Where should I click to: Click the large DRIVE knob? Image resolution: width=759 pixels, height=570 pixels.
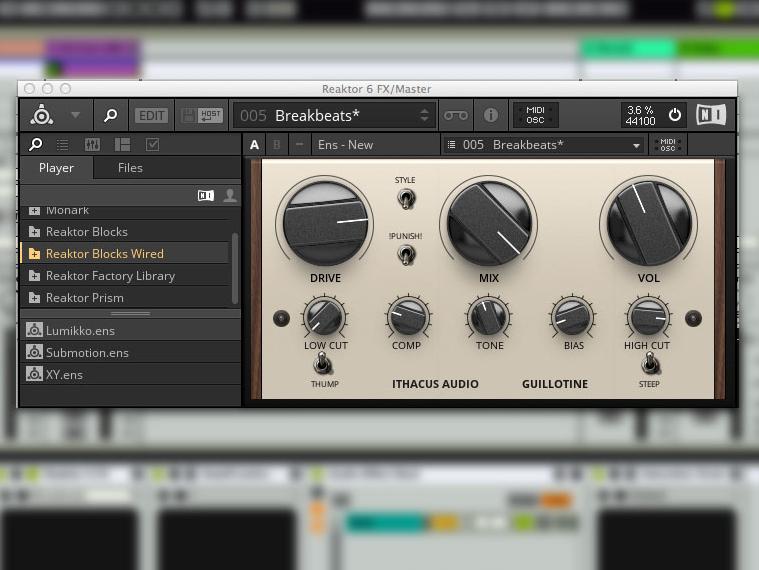point(325,223)
